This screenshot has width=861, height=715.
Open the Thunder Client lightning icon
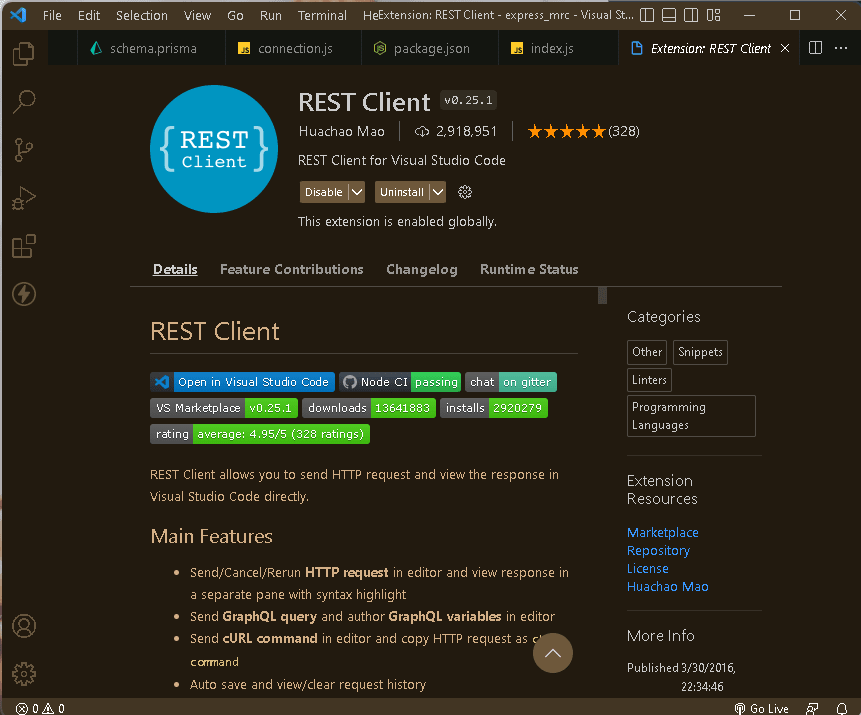[x=24, y=294]
